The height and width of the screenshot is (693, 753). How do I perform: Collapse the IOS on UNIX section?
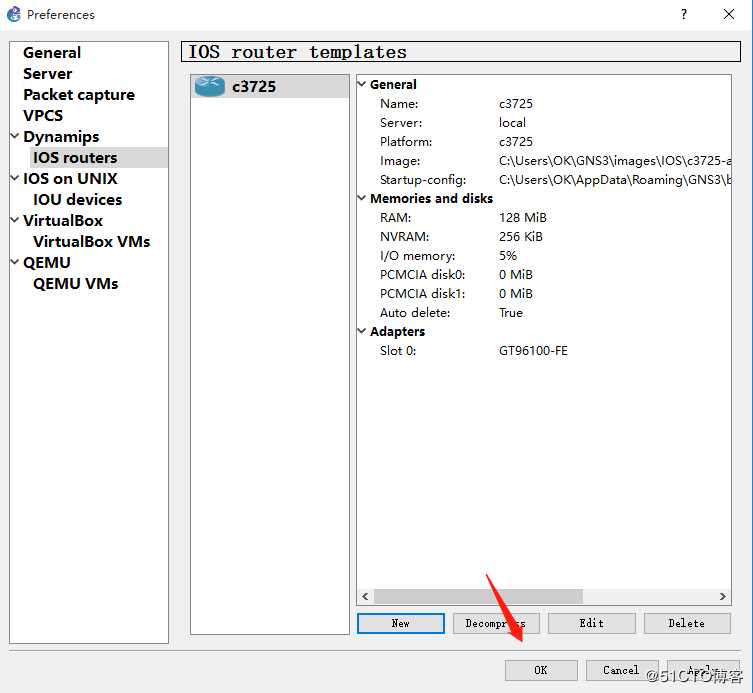point(15,178)
